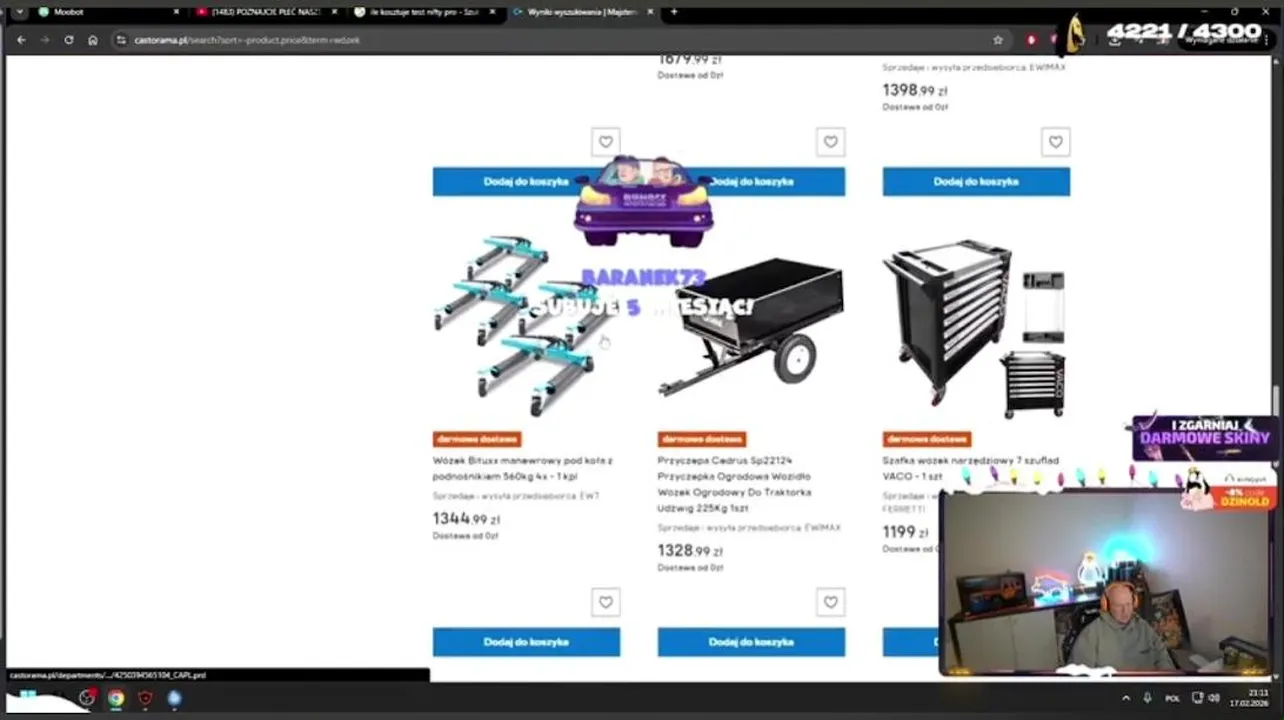
Task: Bookmark this page with the star icon
Action: tap(998, 40)
